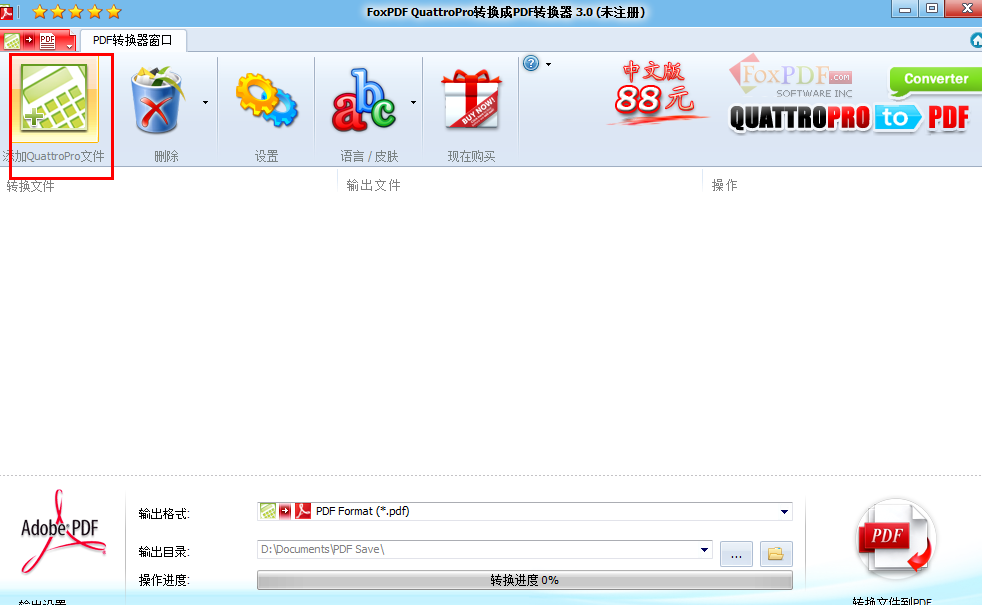982x605 pixels.
Task: Click the 现在购买 label under the gift icon
Action: pyautogui.click(x=472, y=157)
